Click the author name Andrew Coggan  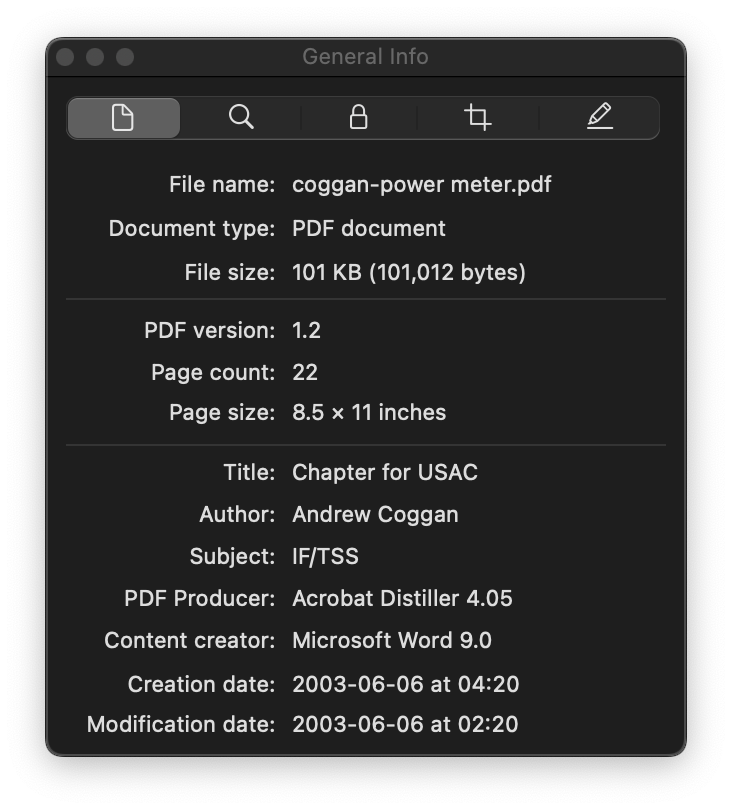[375, 515]
